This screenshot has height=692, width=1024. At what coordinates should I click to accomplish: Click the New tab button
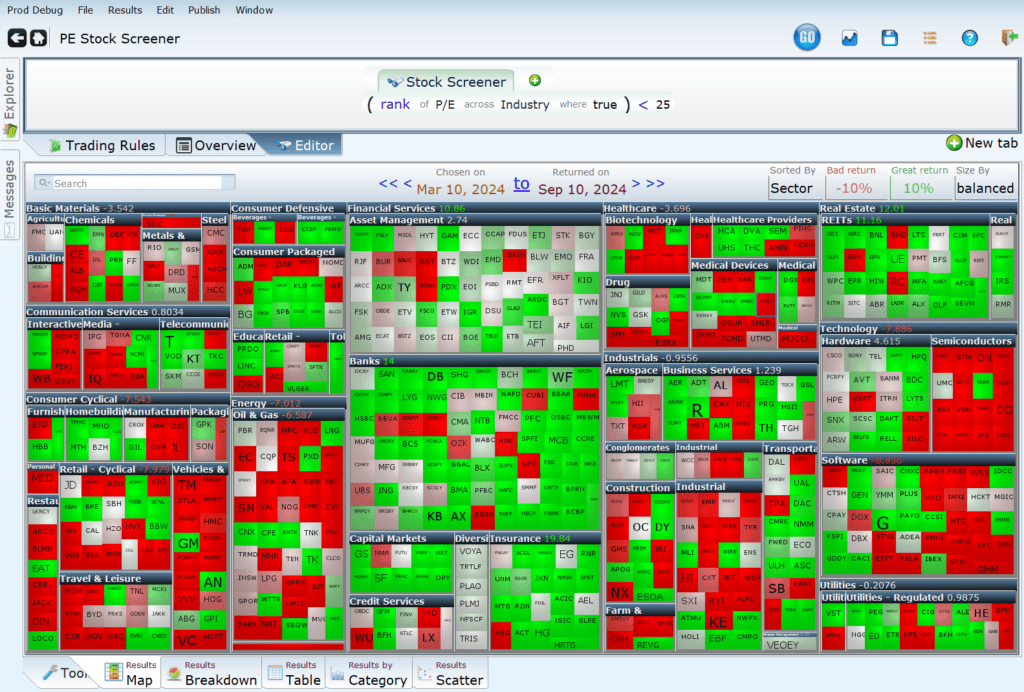(x=982, y=143)
